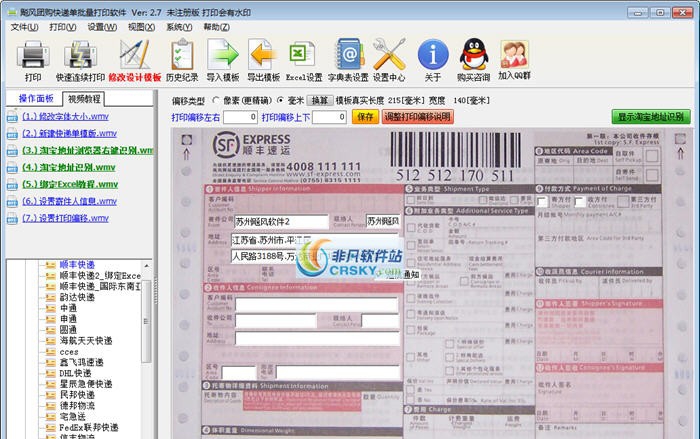
Task: Open the 视图(X) menu
Action: [141, 27]
